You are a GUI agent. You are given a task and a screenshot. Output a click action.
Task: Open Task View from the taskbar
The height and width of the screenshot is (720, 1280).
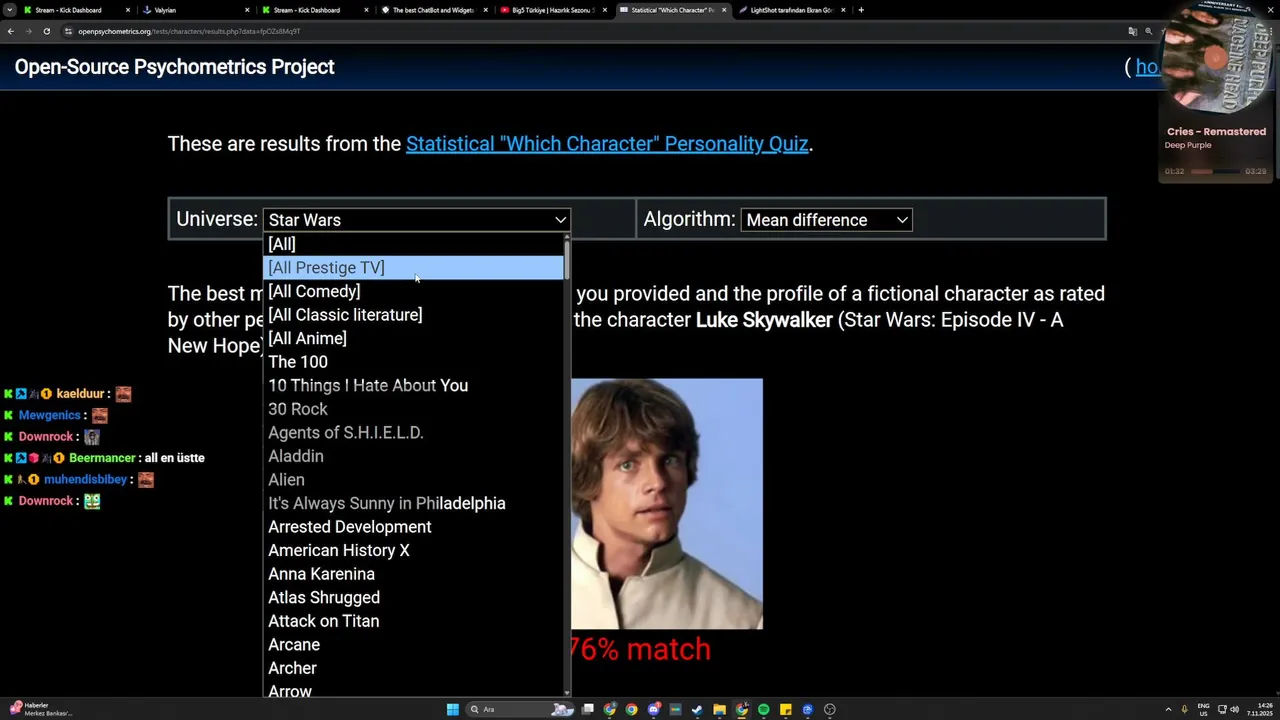588,709
